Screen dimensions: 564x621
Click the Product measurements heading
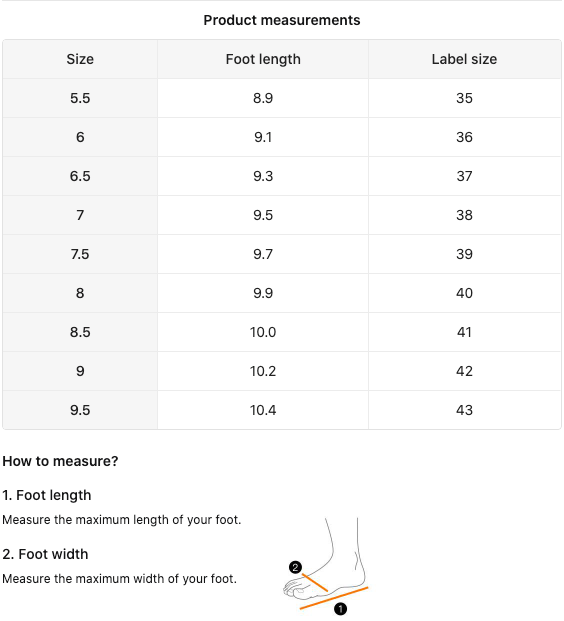[x=282, y=20]
